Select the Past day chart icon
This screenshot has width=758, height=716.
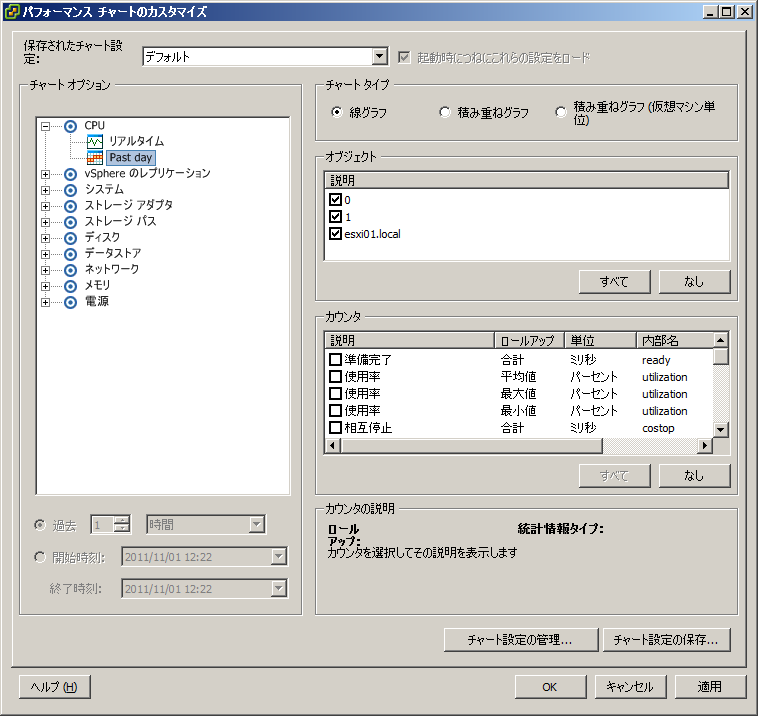95,158
